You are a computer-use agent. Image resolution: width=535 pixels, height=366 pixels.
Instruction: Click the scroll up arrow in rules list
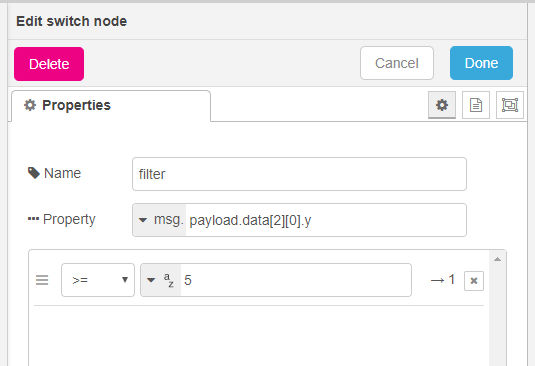[x=497, y=260]
